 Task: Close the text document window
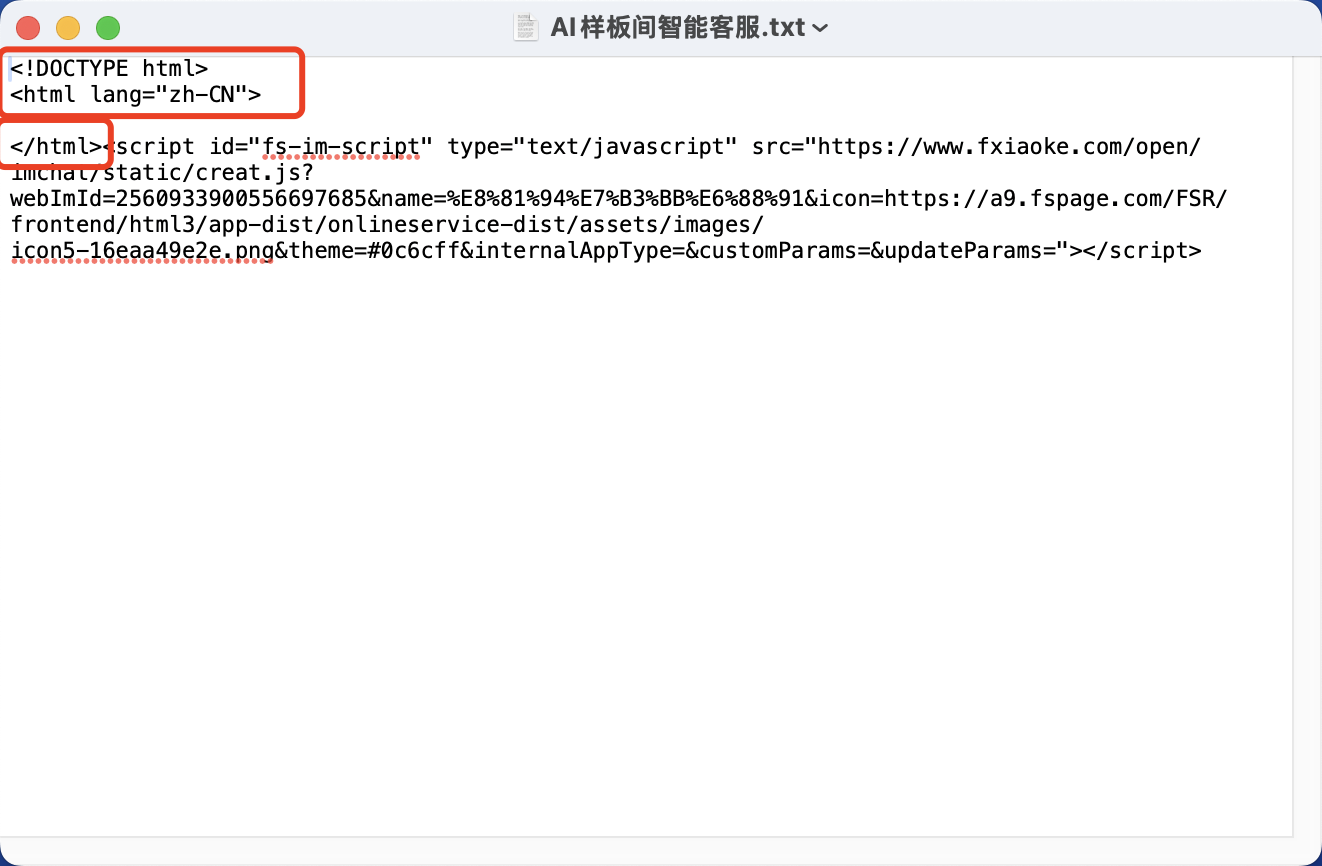[x=28, y=28]
